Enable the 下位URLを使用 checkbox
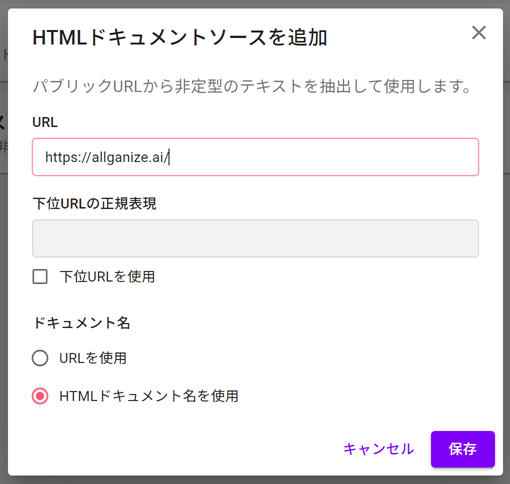Screen dimensions: 510x484 tap(40, 277)
